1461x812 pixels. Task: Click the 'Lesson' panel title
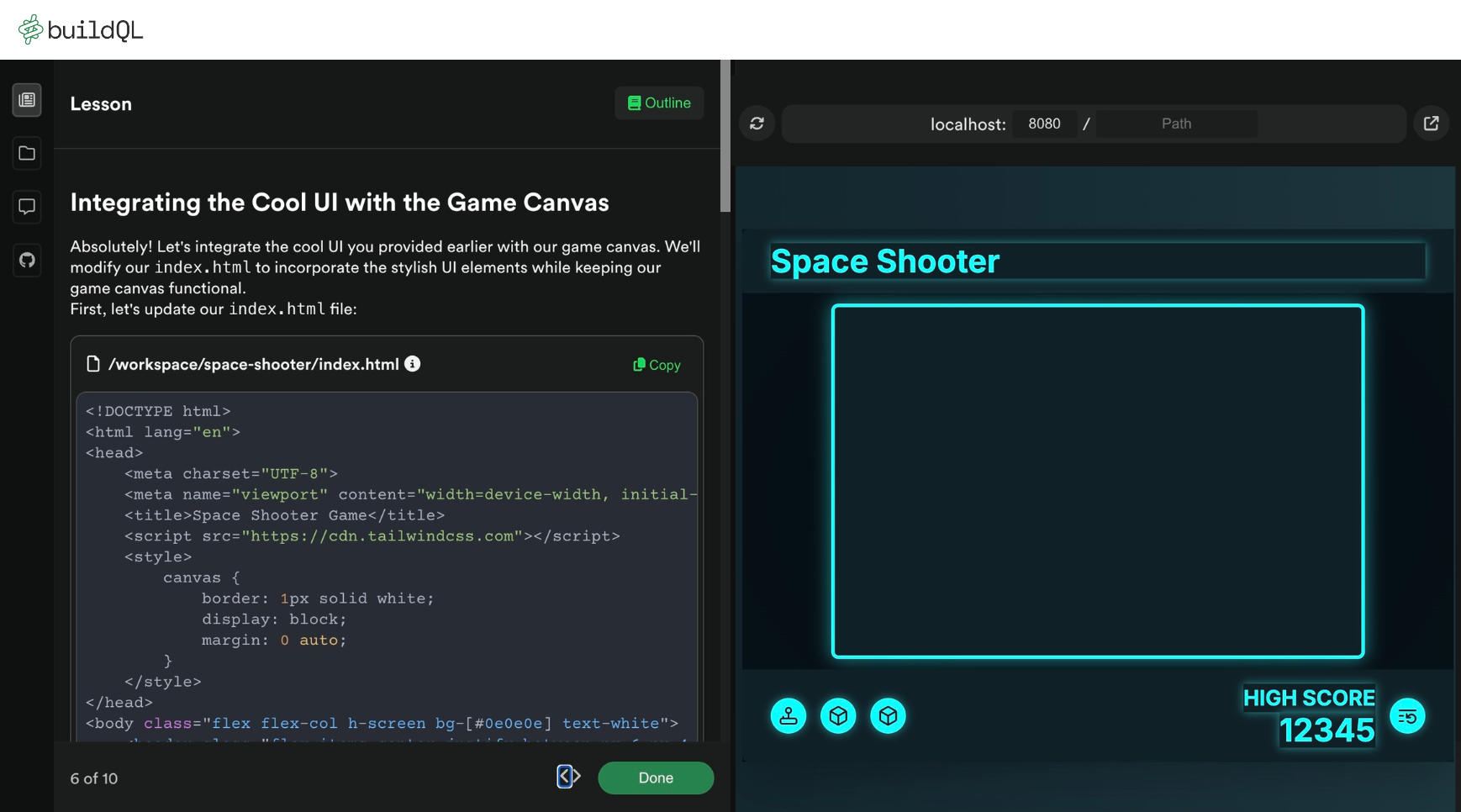pos(101,104)
